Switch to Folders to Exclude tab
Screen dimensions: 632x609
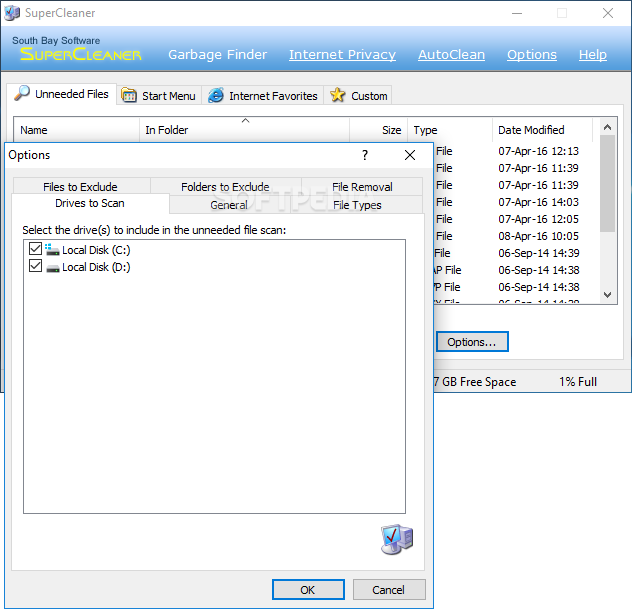[225, 187]
